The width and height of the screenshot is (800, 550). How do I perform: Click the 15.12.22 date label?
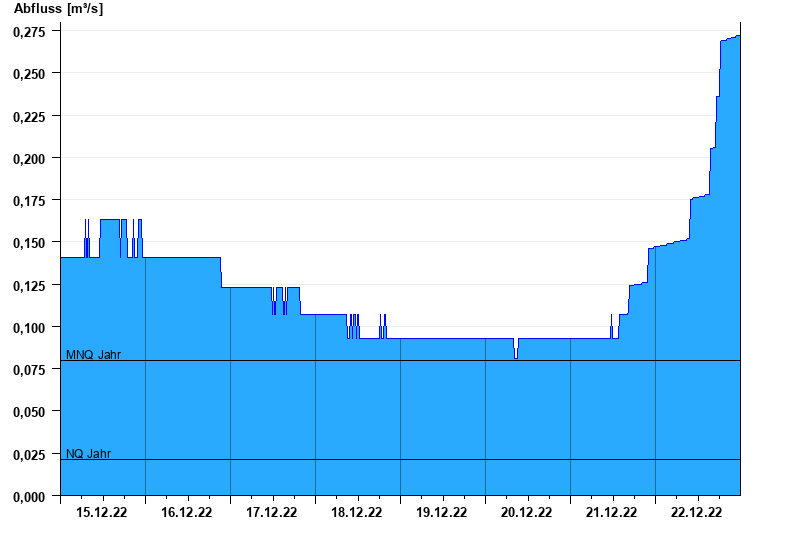click(102, 512)
